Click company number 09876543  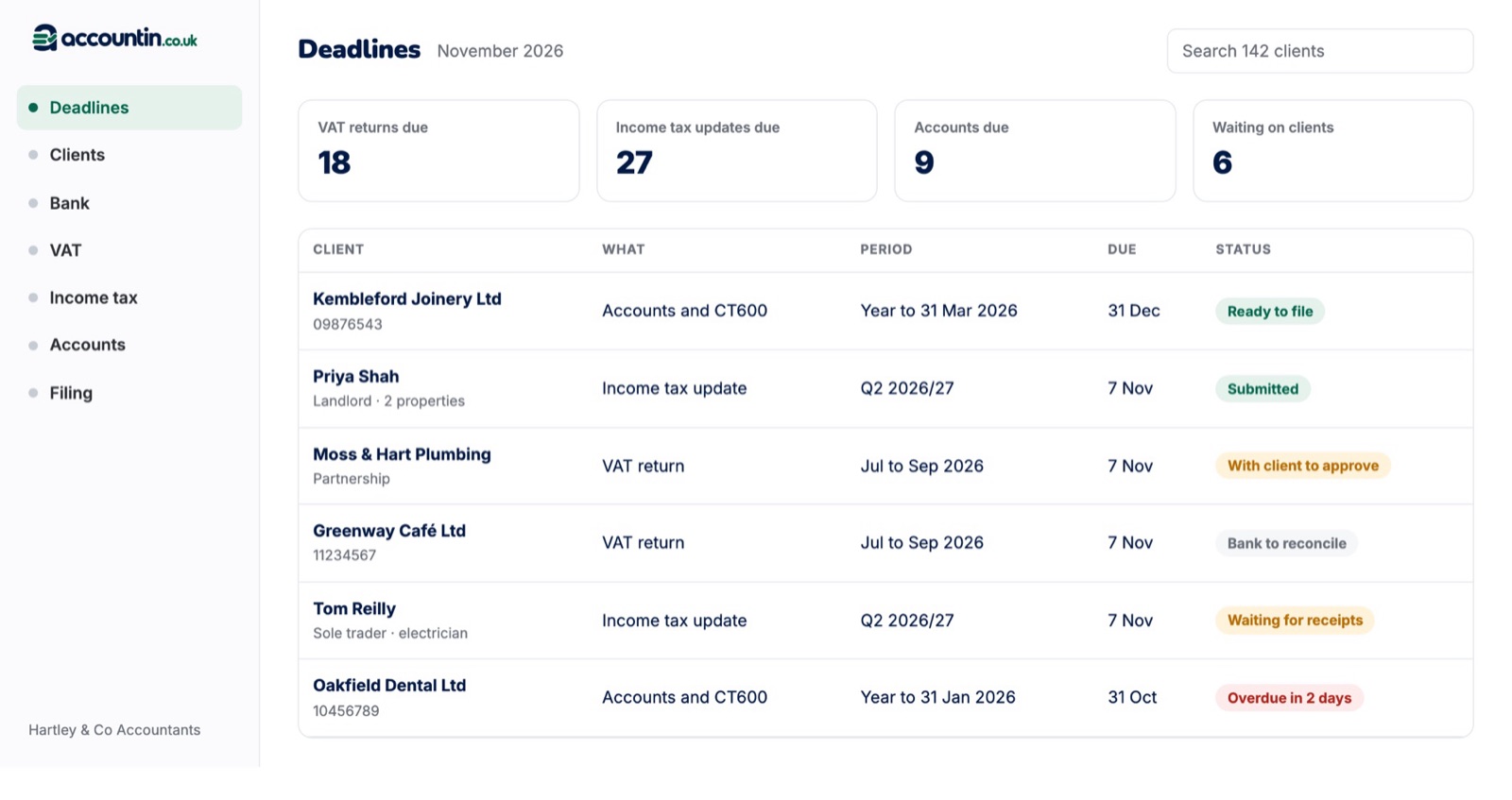point(348,324)
